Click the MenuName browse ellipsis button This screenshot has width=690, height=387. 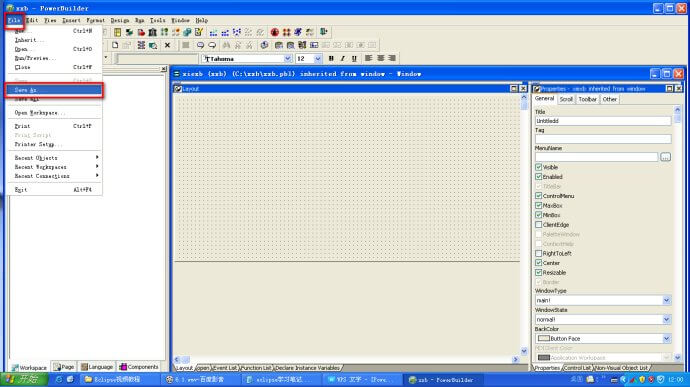(665, 157)
